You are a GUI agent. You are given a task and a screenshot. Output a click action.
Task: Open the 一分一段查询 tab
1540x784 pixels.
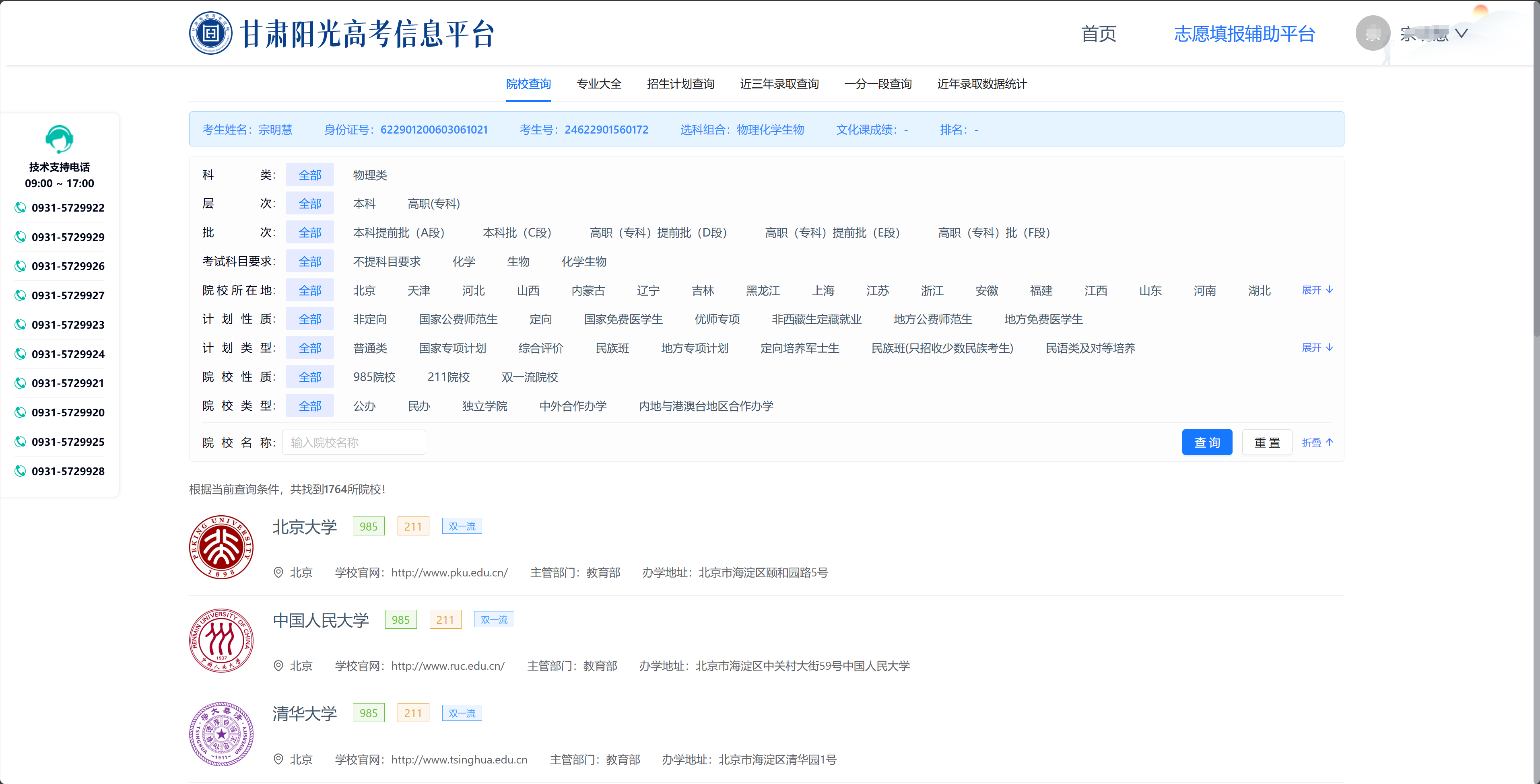877,84
